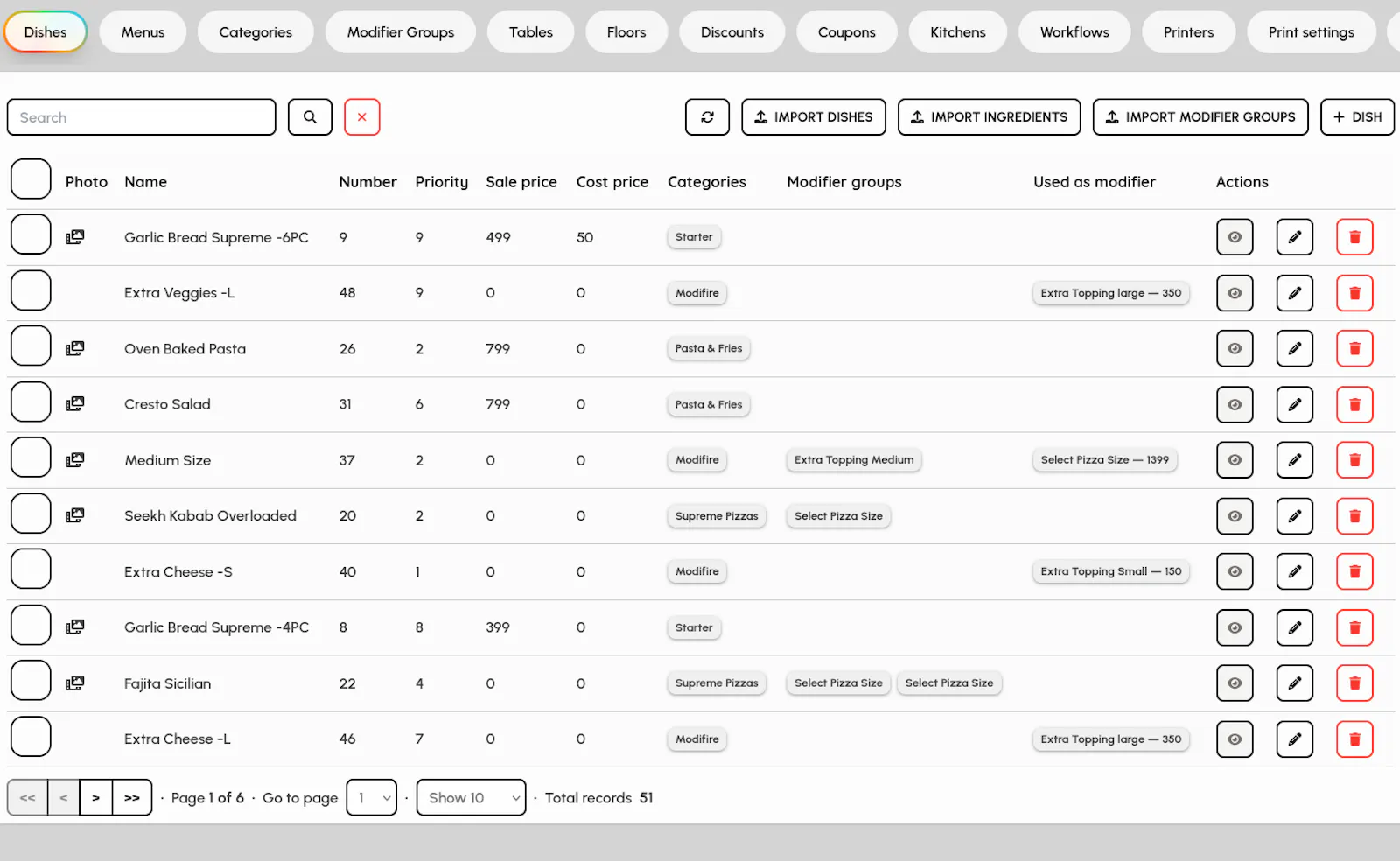Switch to the Menus tab
This screenshot has height=861, width=1400.
click(143, 32)
